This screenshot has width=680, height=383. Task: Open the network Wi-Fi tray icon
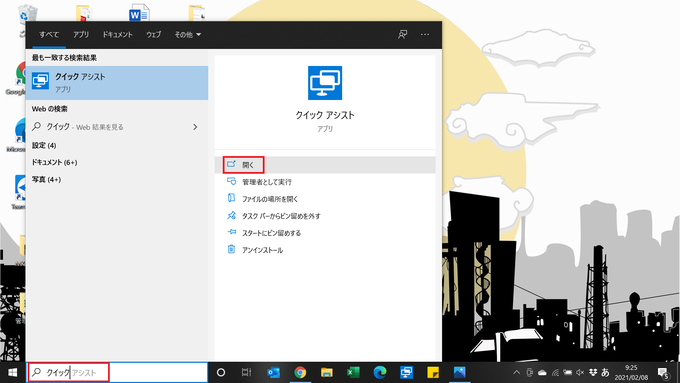pyautogui.click(x=555, y=372)
